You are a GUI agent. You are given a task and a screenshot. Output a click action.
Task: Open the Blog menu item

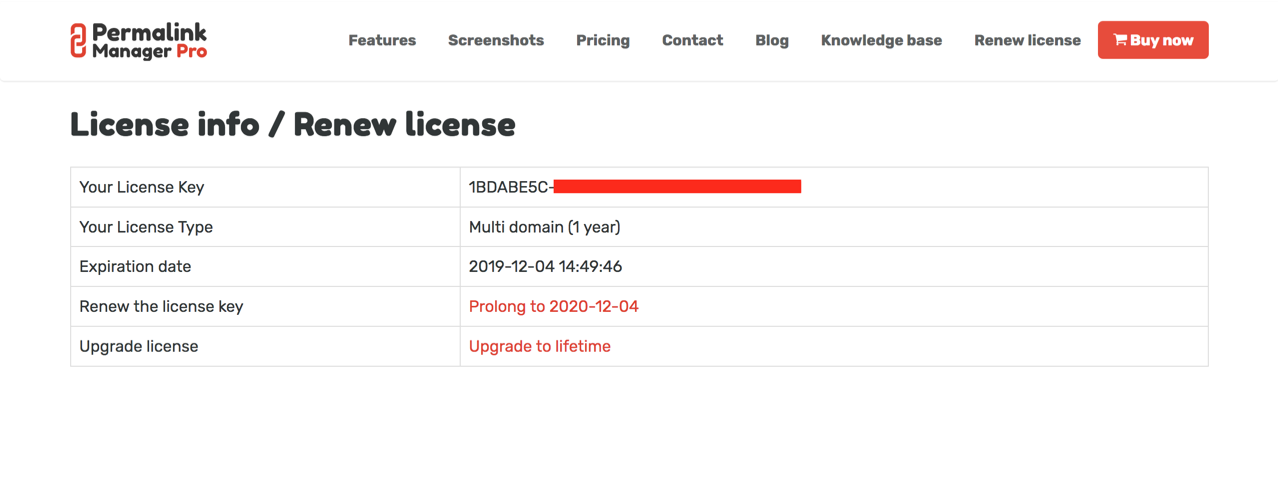click(x=772, y=41)
